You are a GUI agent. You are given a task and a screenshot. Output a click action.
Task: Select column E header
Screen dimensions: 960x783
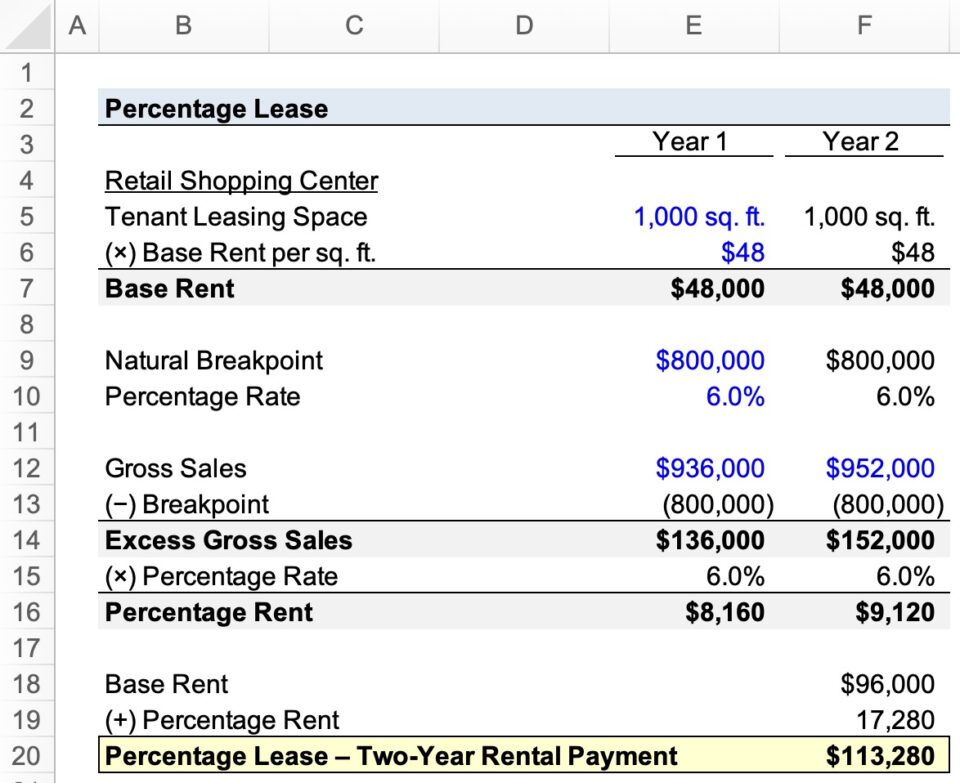[x=692, y=27]
